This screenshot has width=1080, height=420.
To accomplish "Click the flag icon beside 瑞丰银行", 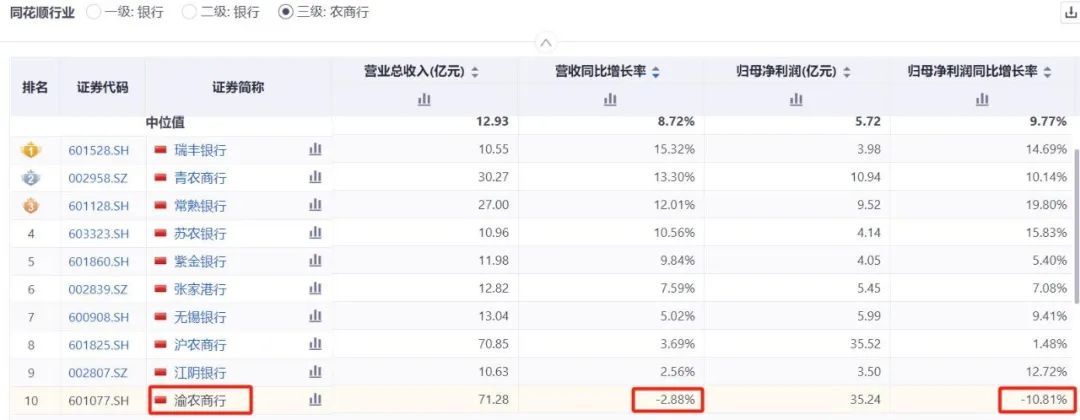I will [x=160, y=149].
